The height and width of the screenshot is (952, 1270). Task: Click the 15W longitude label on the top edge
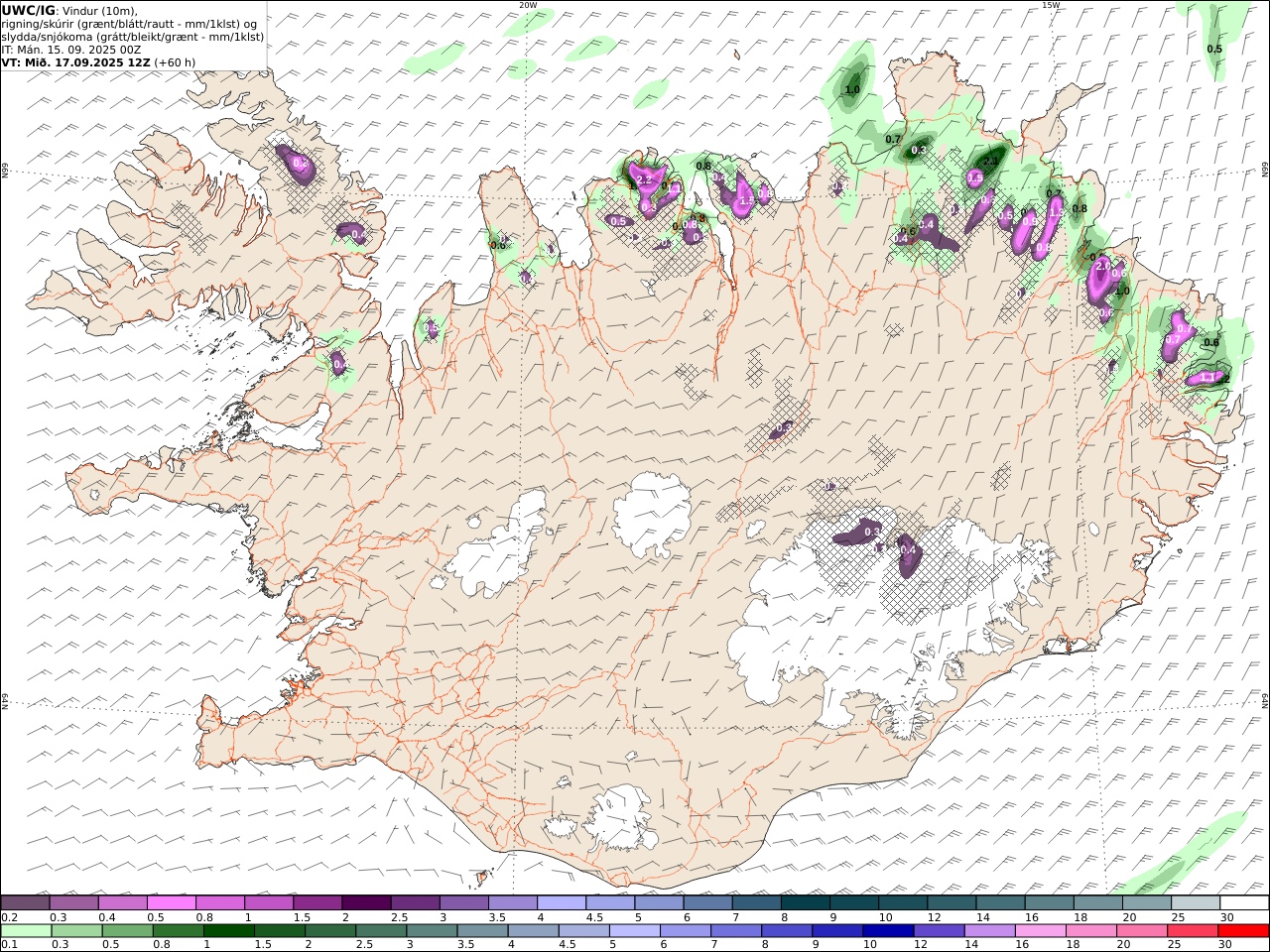click(x=1051, y=5)
